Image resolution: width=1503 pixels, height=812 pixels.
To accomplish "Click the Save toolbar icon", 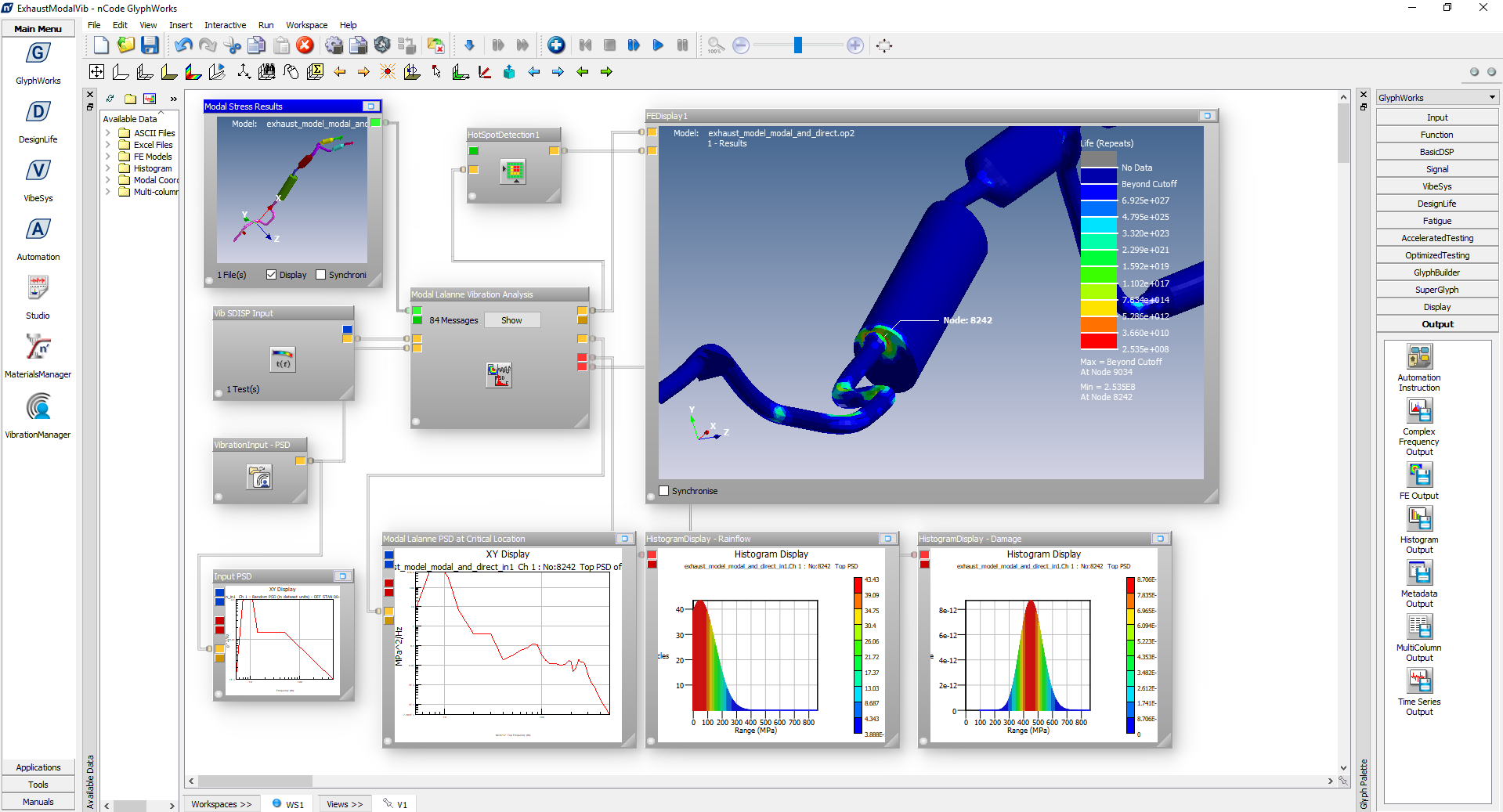I will pyautogui.click(x=150, y=45).
